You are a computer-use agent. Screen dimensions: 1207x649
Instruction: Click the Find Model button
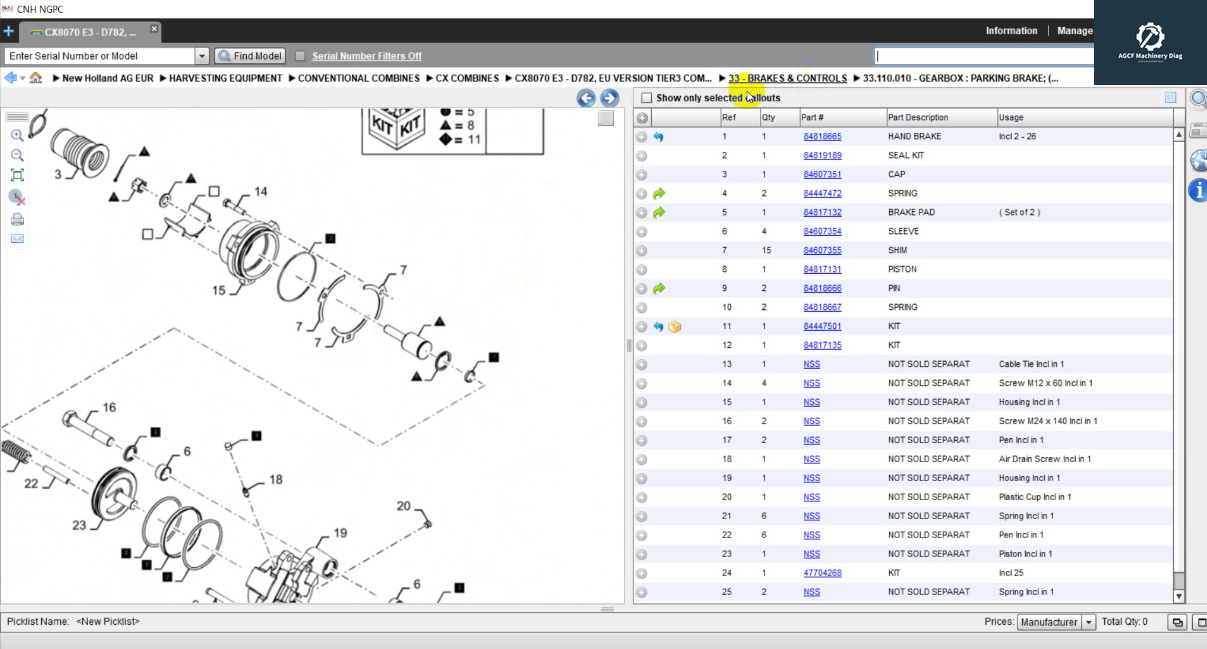[250, 56]
